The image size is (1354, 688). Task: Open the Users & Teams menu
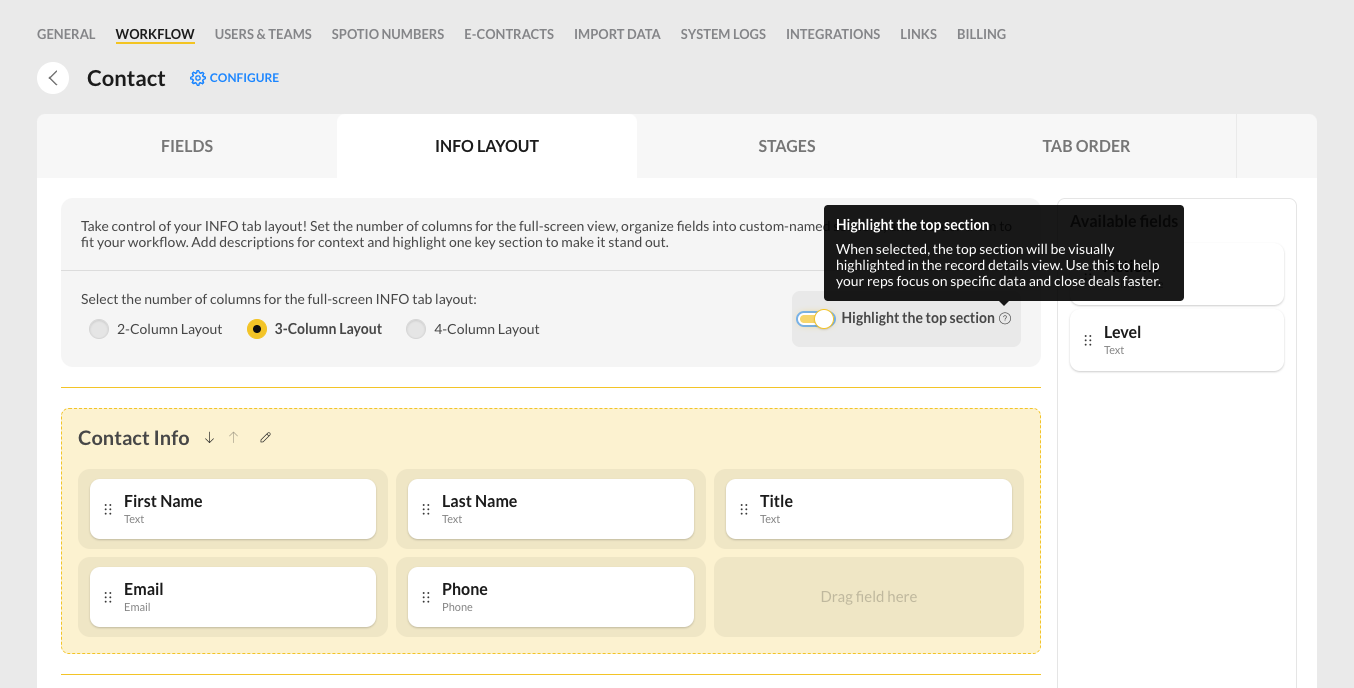(263, 34)
